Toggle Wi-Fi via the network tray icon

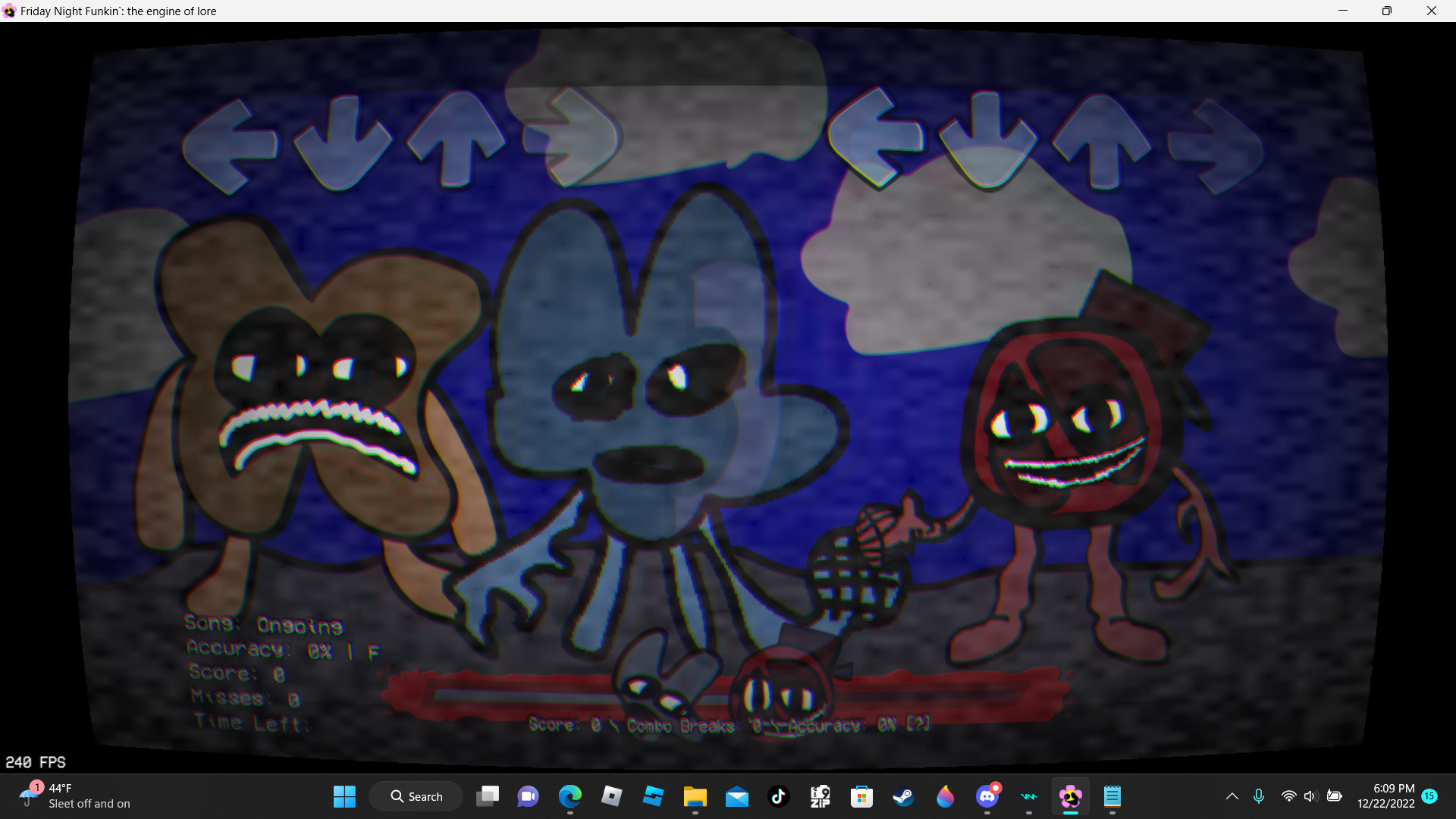[x=1289, y=796]
